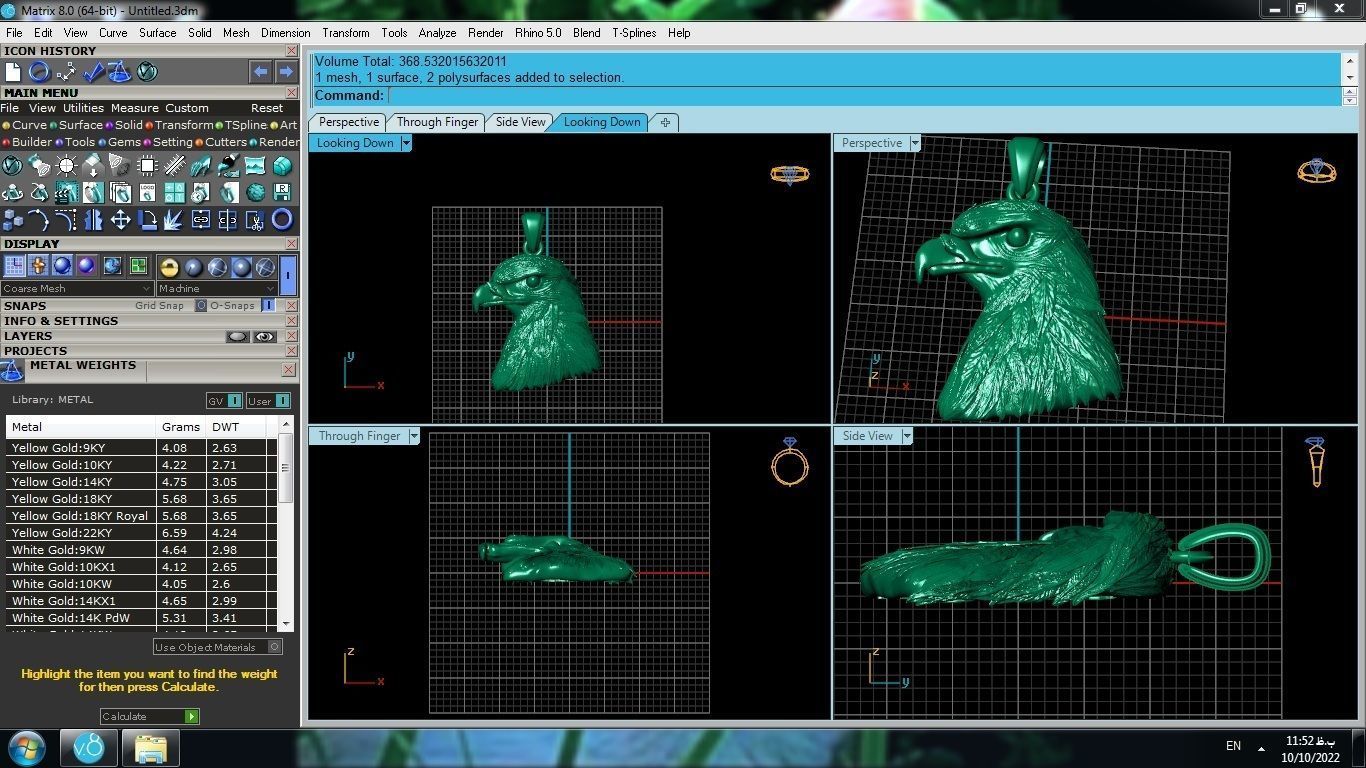The height and width of the screenshot is (768, 1366).
Task: Click the three blue cubes icon
Action: (x=13, y=219)
